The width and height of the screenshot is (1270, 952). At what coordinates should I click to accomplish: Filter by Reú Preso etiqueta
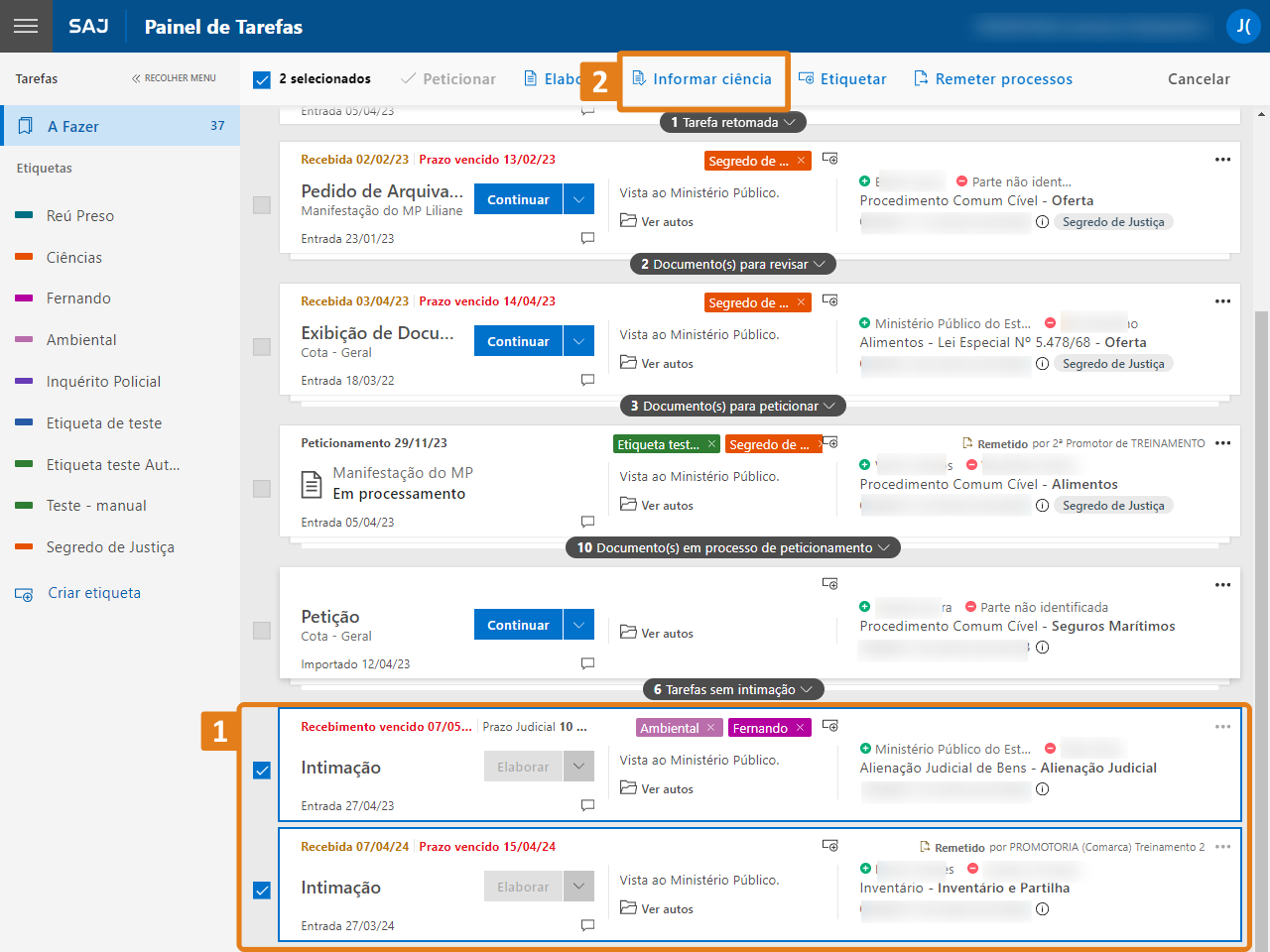click(x=80, y=216)
